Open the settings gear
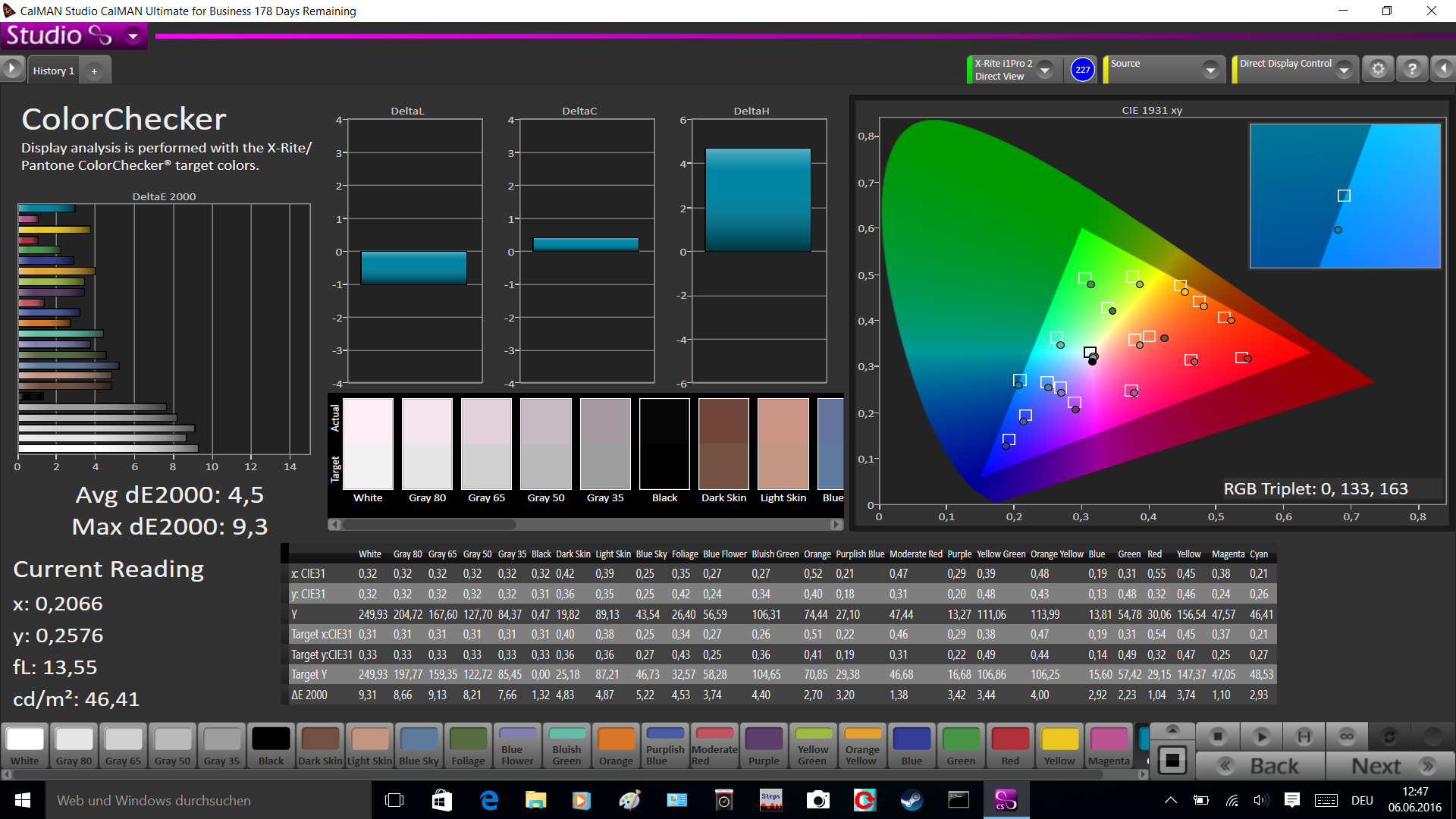 click(1378, 69)
